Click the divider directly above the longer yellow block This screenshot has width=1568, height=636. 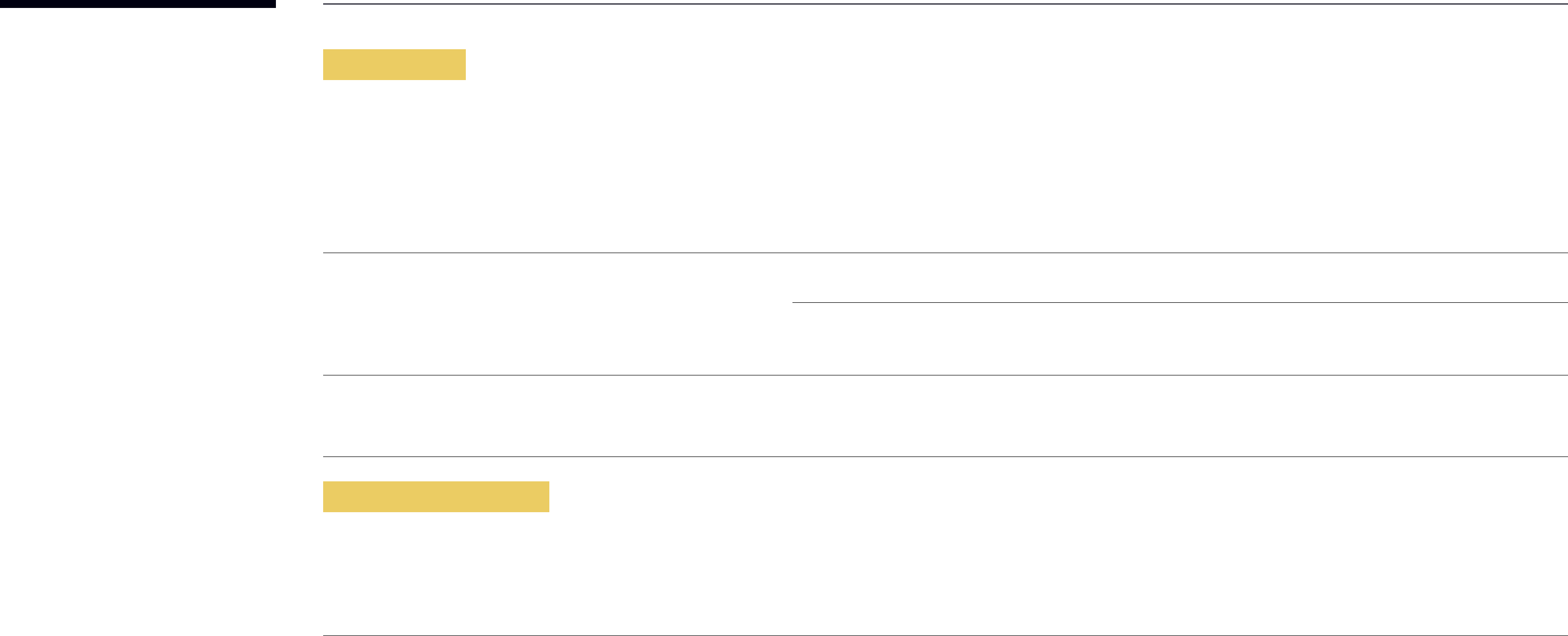(945, 456)
